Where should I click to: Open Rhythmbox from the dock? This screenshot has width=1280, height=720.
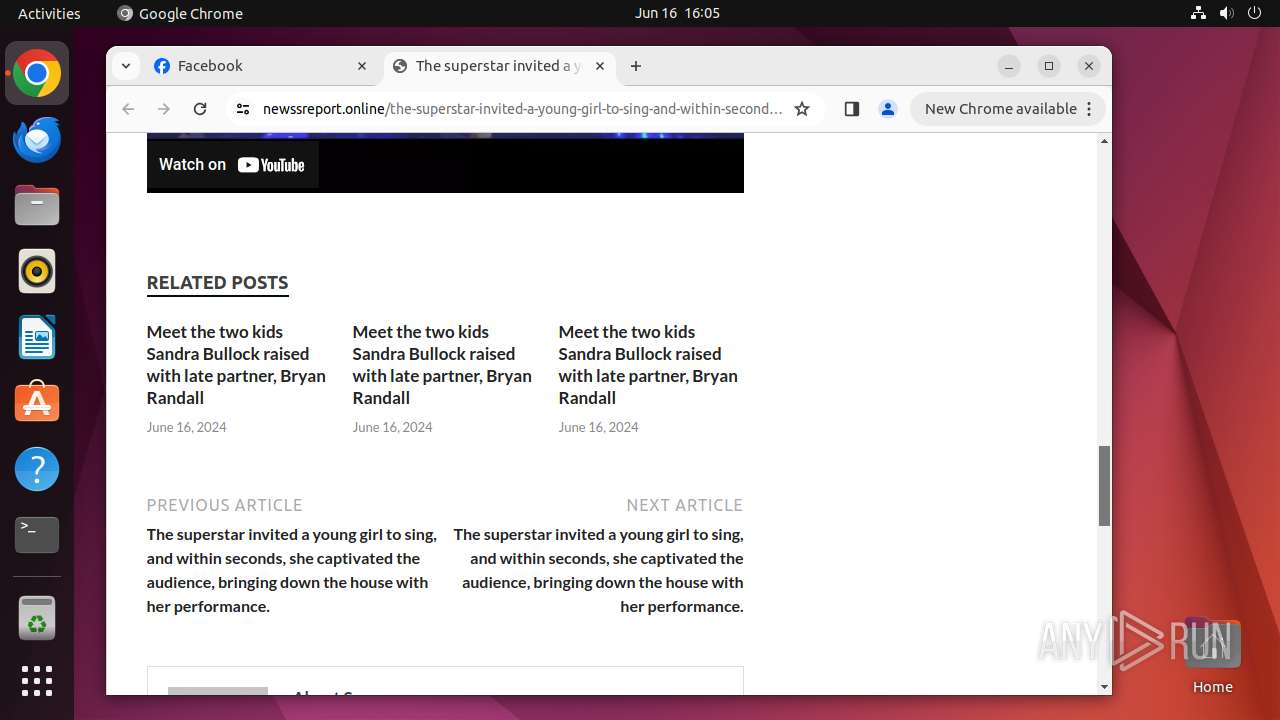(x=37, y=272)
